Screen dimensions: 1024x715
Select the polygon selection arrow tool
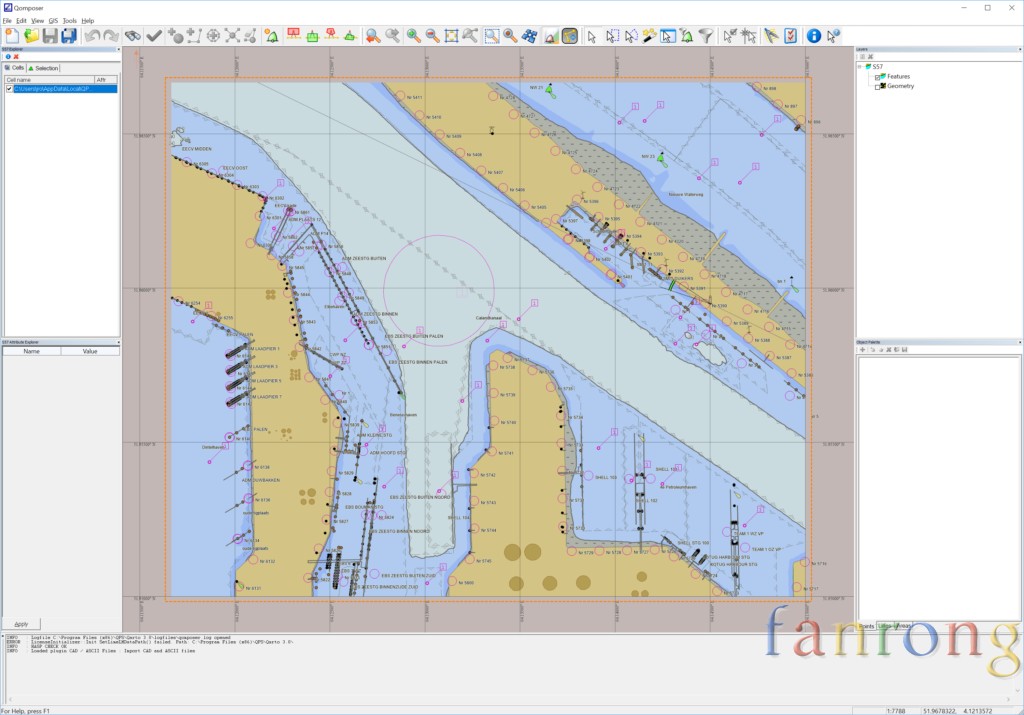pos(631,36)
